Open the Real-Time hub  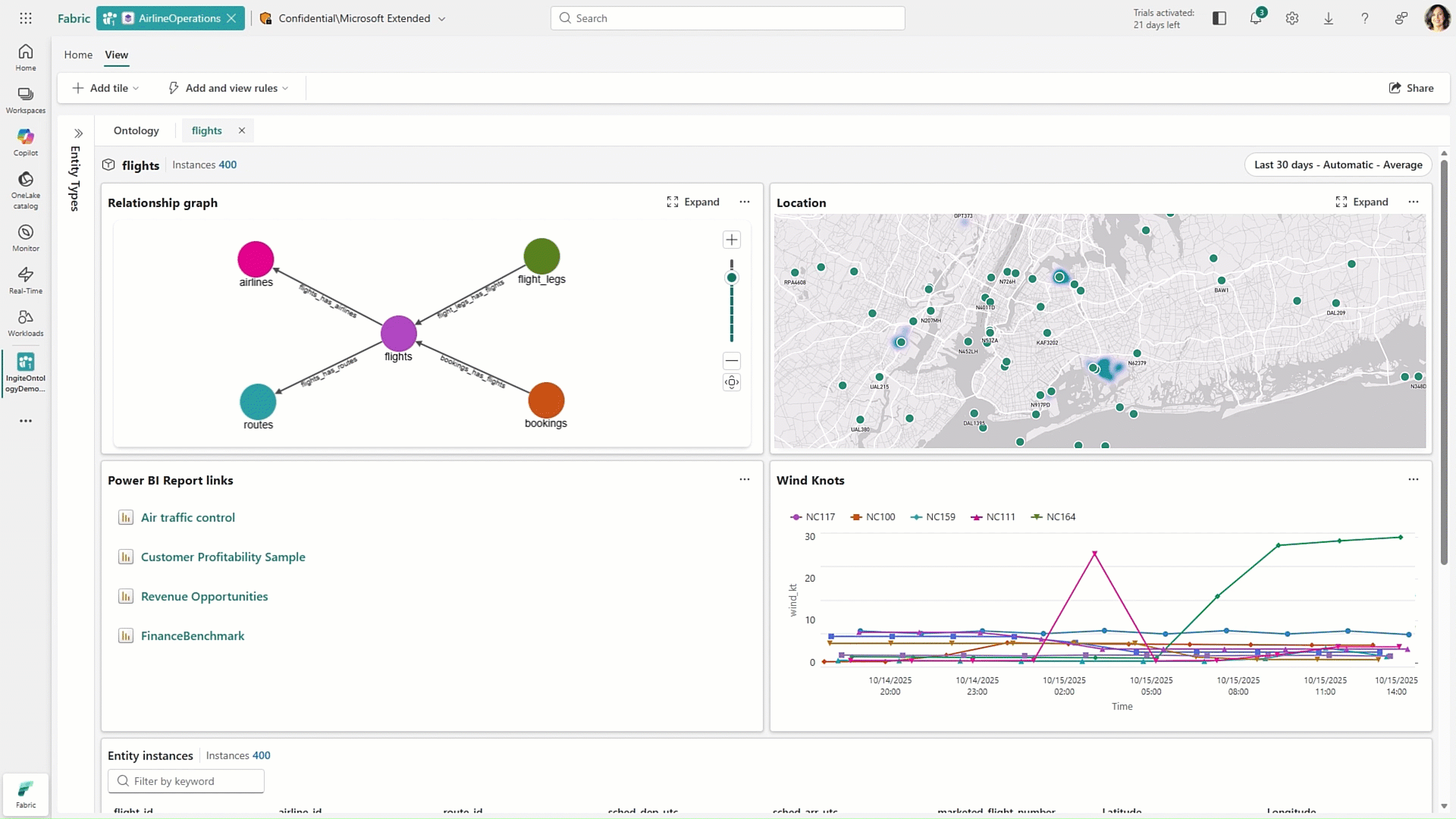click(25, 280)
